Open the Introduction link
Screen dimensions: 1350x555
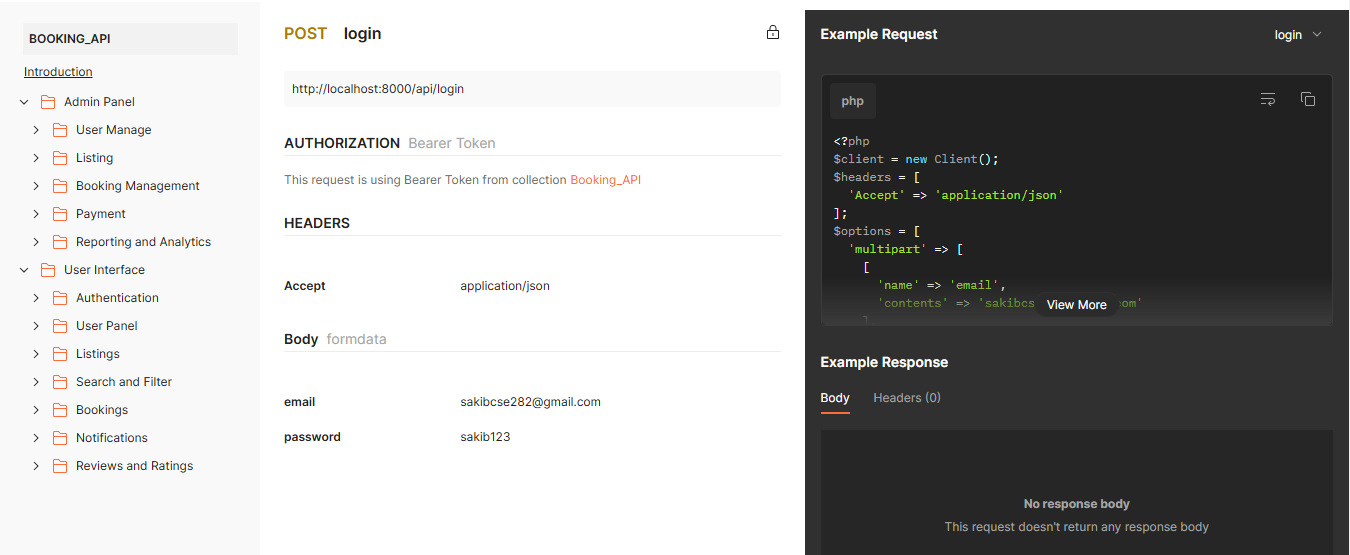(58, 72)
